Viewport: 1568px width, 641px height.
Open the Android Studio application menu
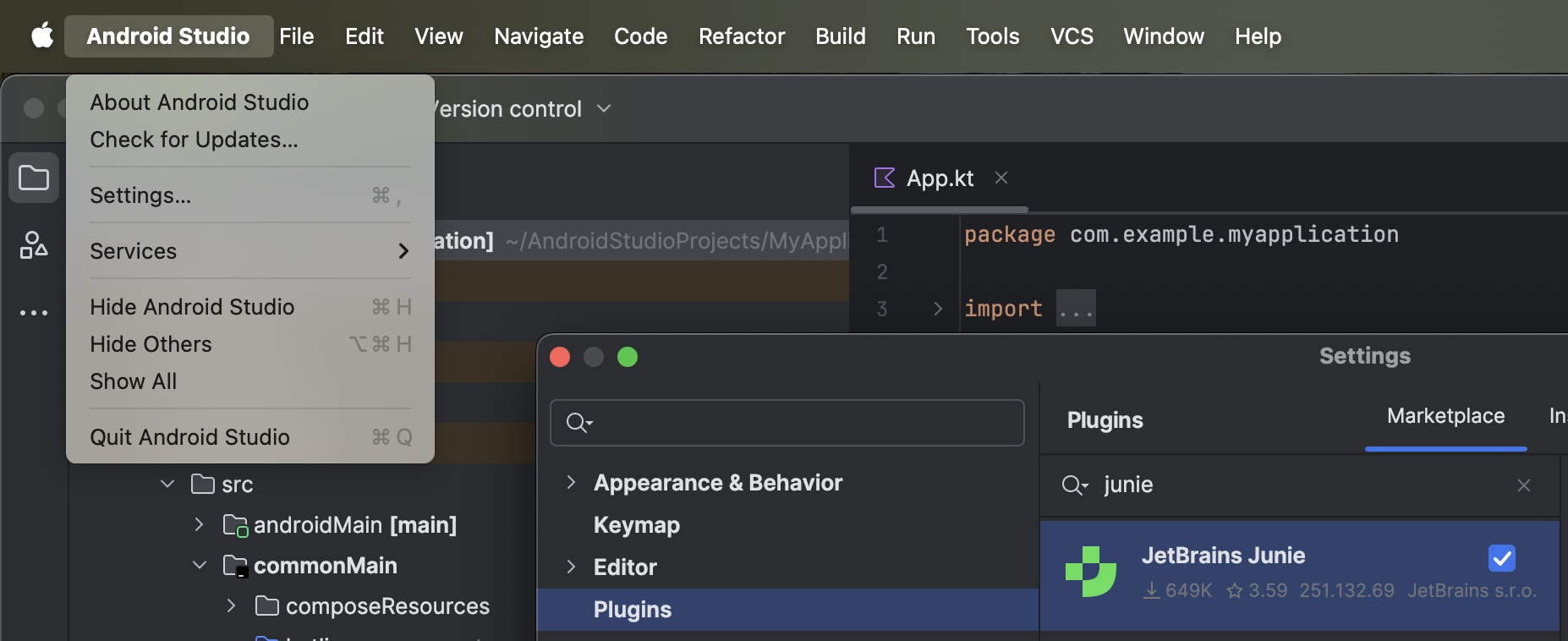(168, 36)
